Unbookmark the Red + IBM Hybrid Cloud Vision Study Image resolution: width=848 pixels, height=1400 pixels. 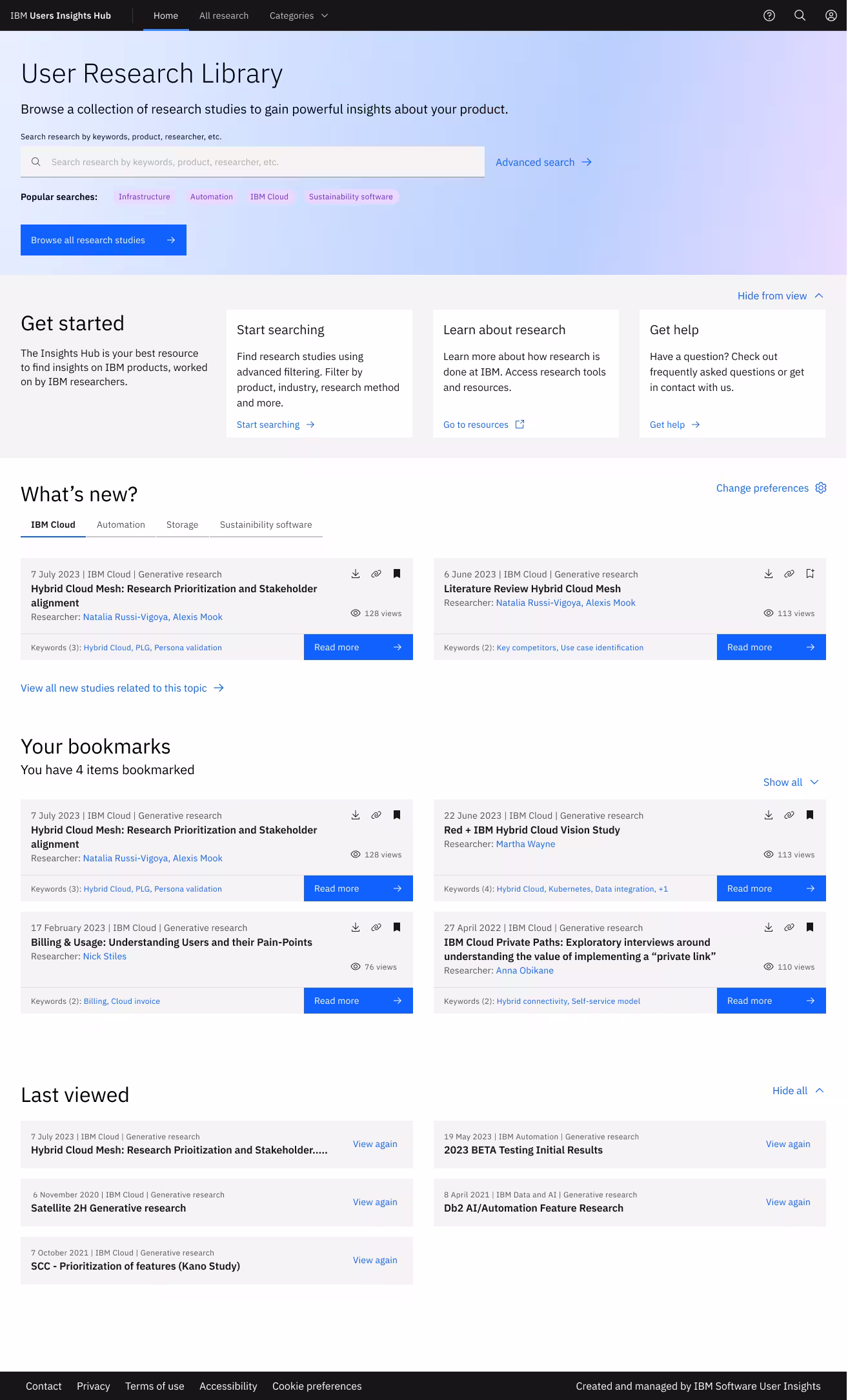810,815
